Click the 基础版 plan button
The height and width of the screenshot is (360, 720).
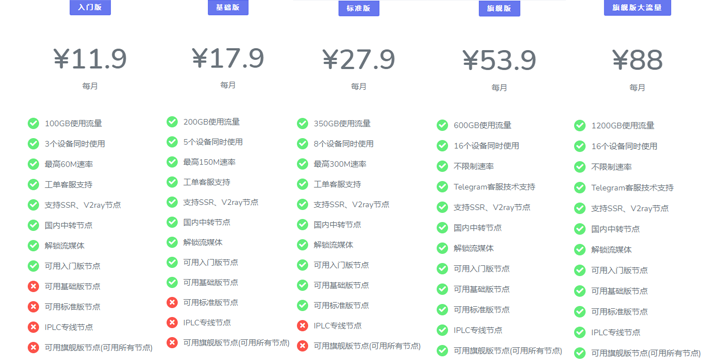pos(228,7)
